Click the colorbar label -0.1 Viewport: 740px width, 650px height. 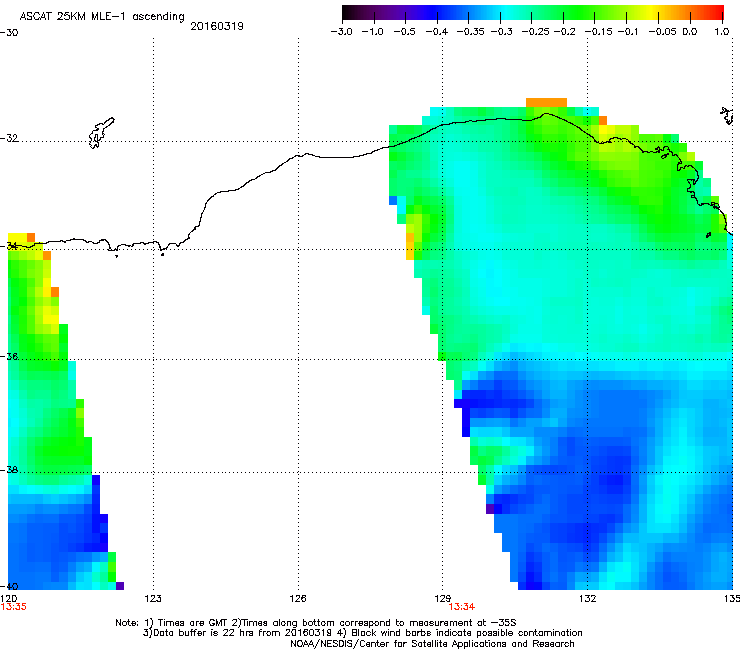(627, 32)
